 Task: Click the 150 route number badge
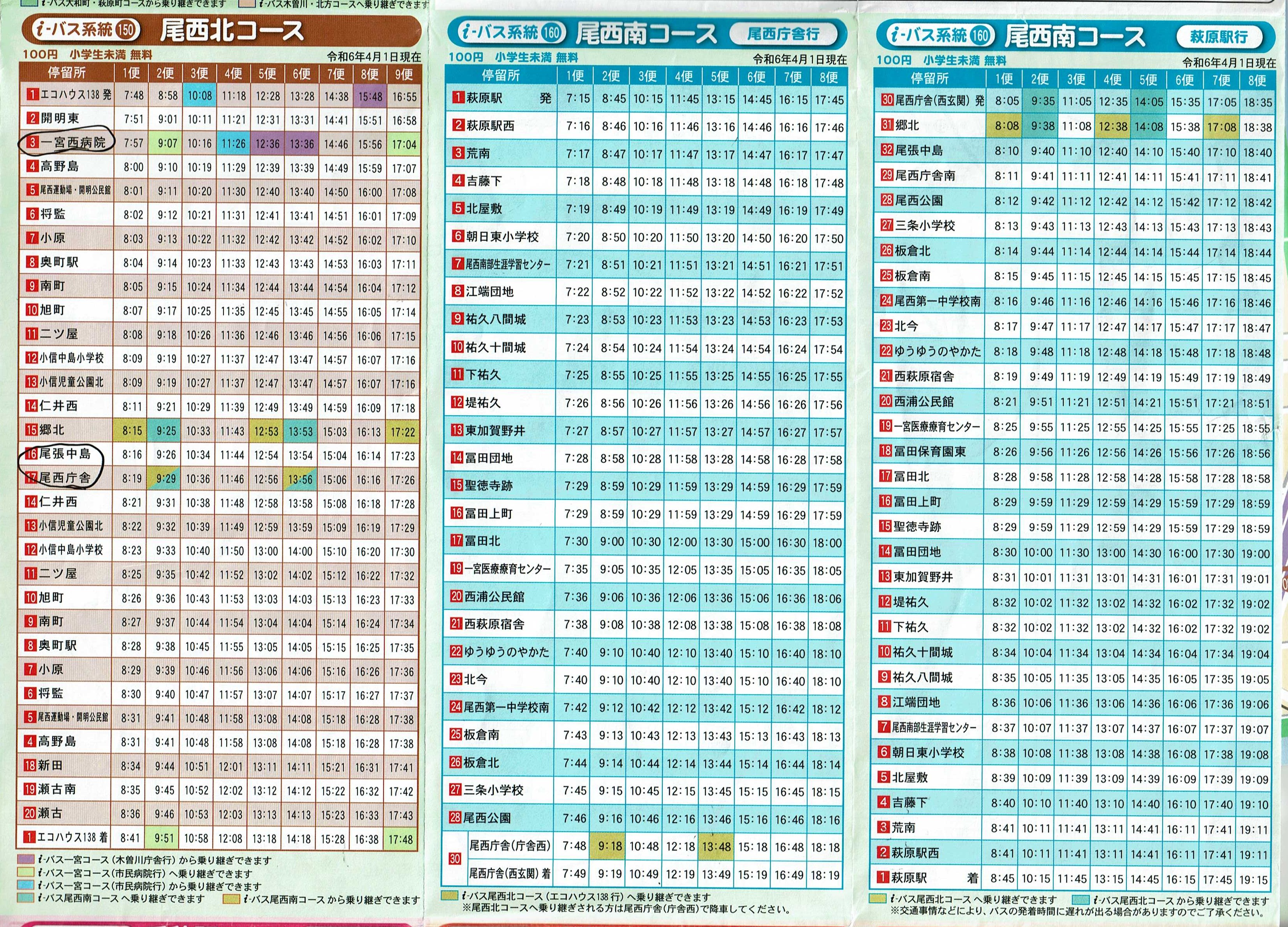[126, 30]
